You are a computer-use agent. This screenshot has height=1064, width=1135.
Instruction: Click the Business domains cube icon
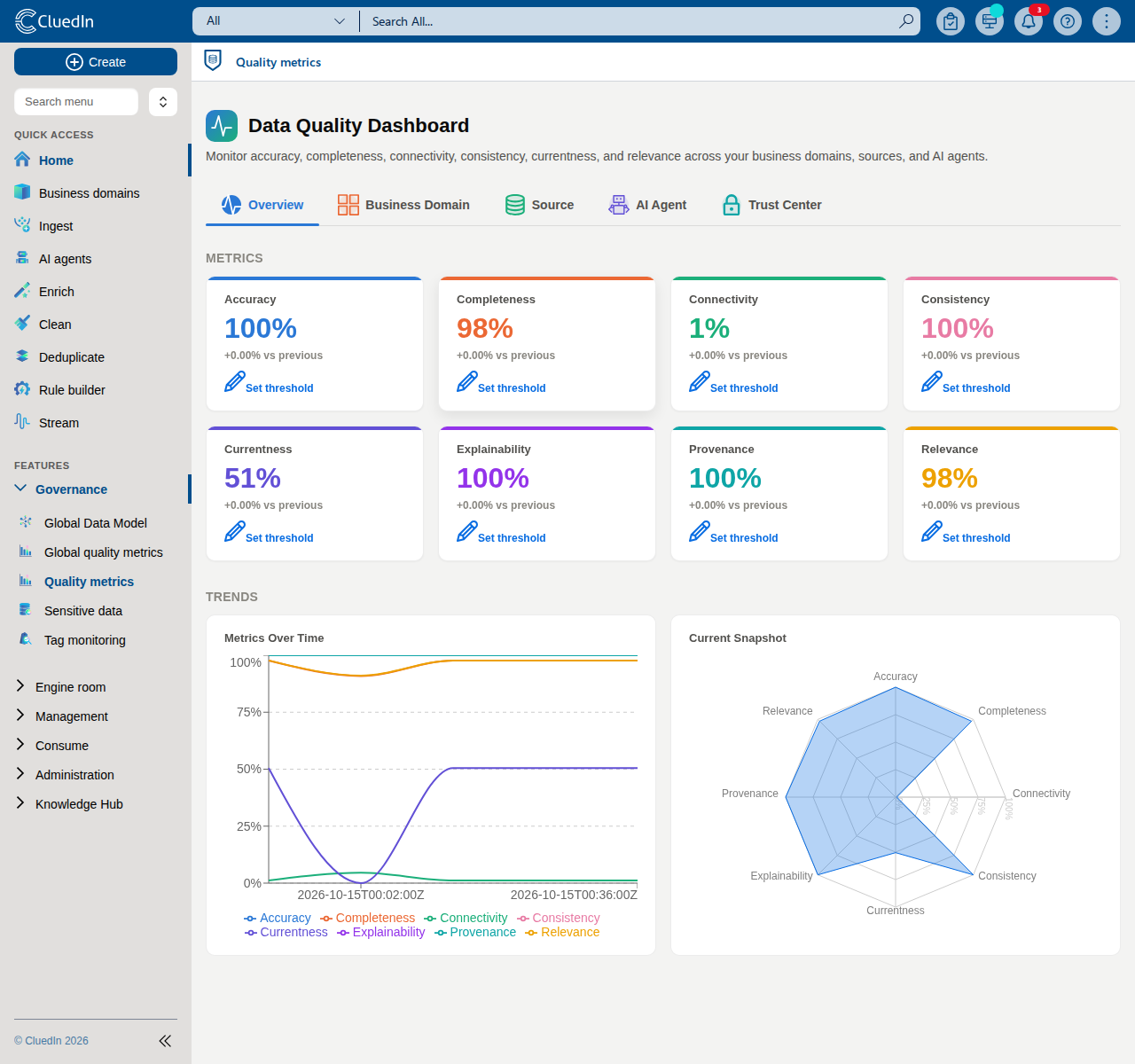22,192
